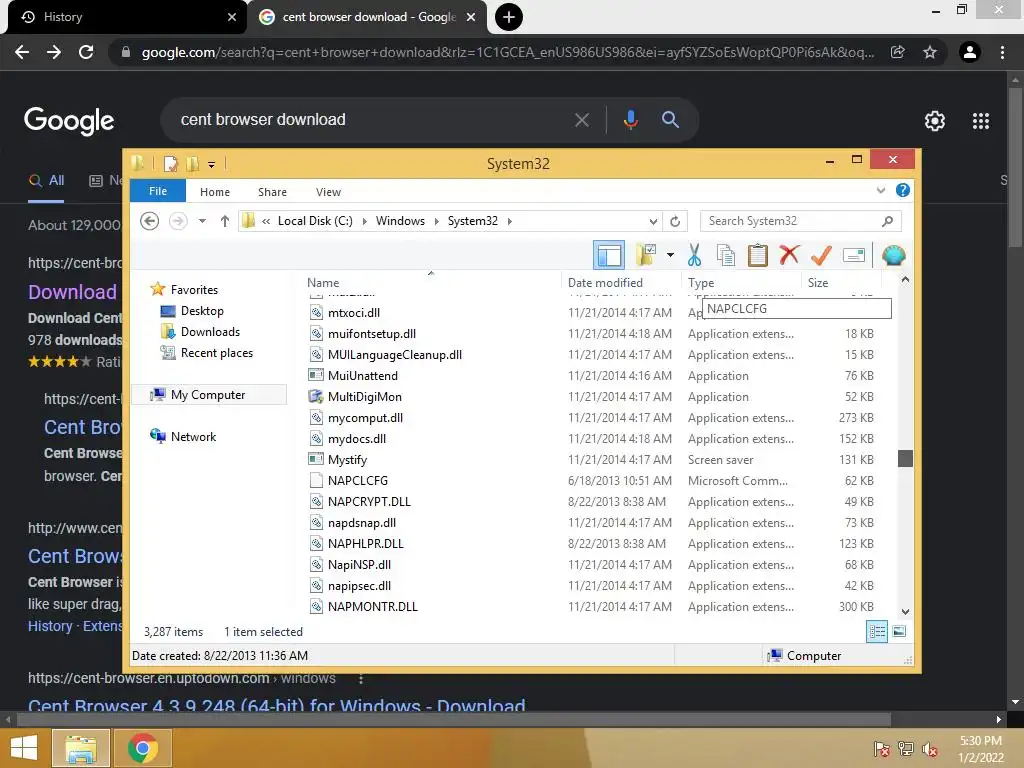
Task: Open a new Chrome tab
Action: click(x=509, y=17)
